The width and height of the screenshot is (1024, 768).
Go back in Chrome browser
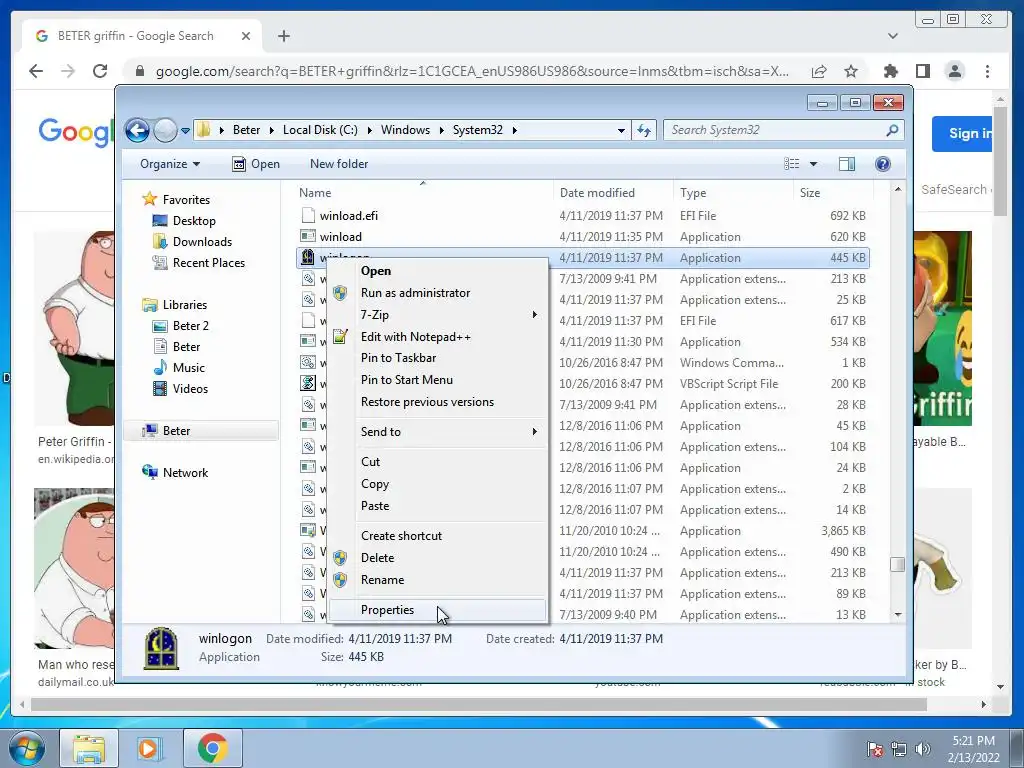[x=36, y=71]
